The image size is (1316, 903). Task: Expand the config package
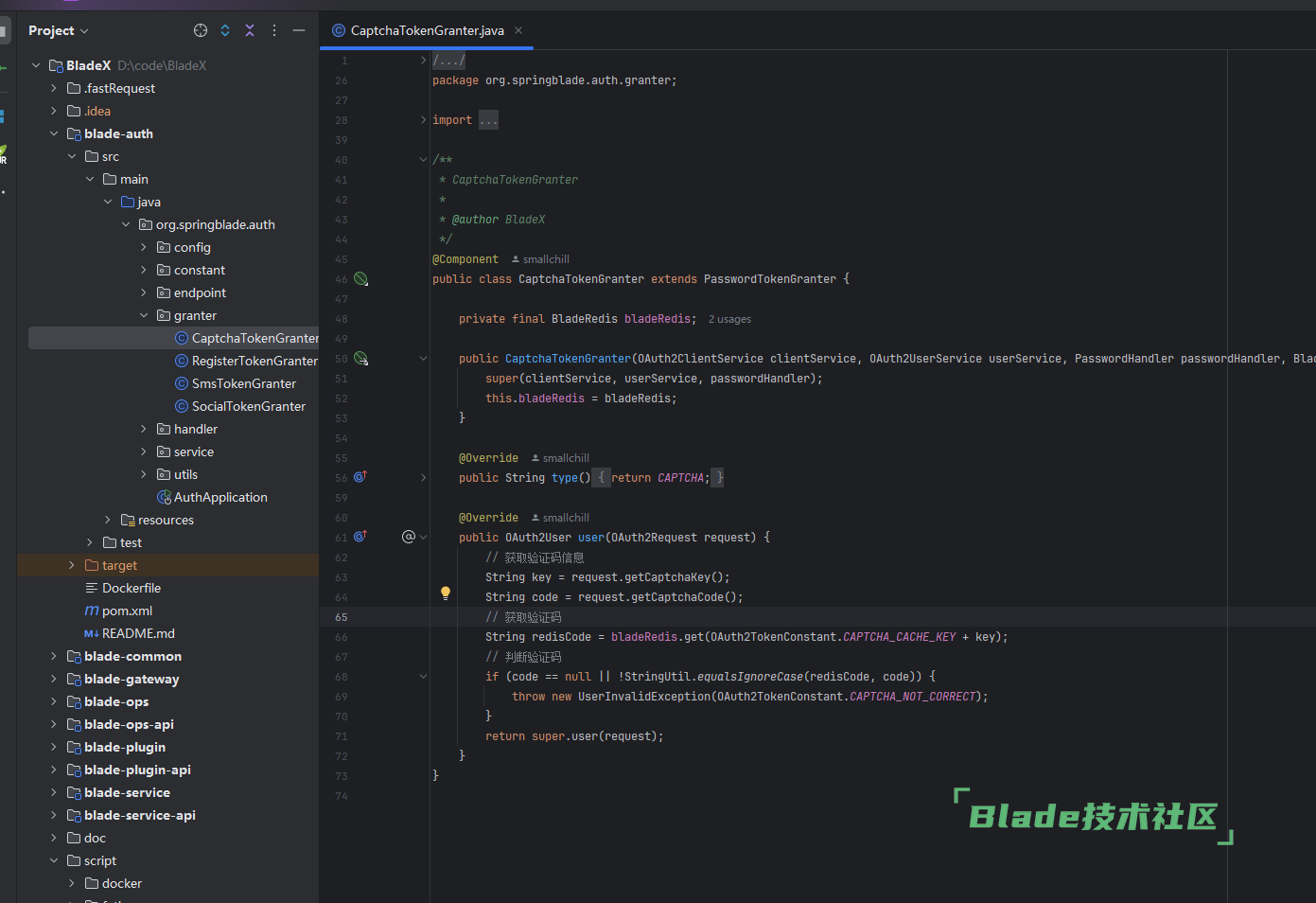pos(144,247)
